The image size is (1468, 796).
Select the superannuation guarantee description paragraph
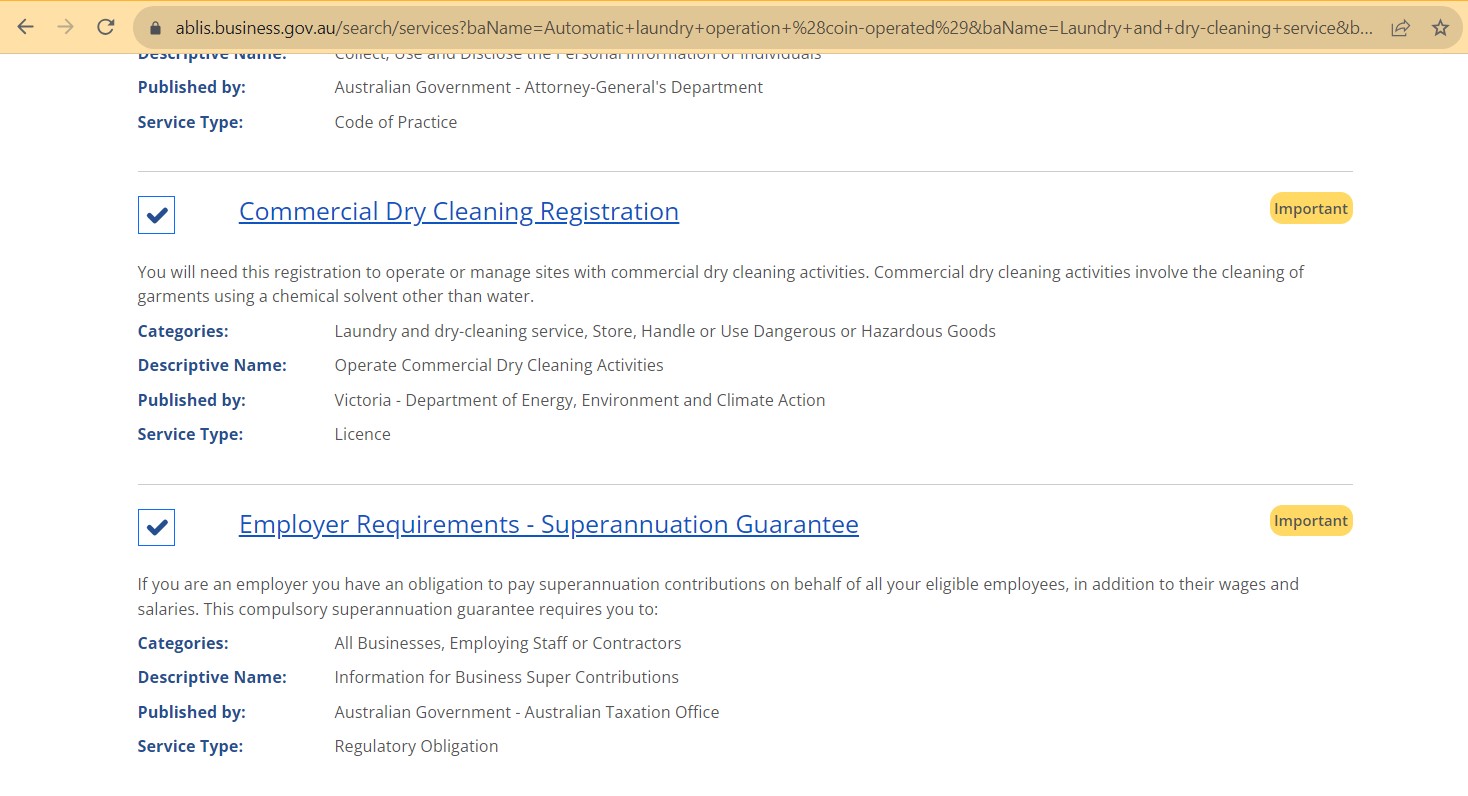[718, 596]
